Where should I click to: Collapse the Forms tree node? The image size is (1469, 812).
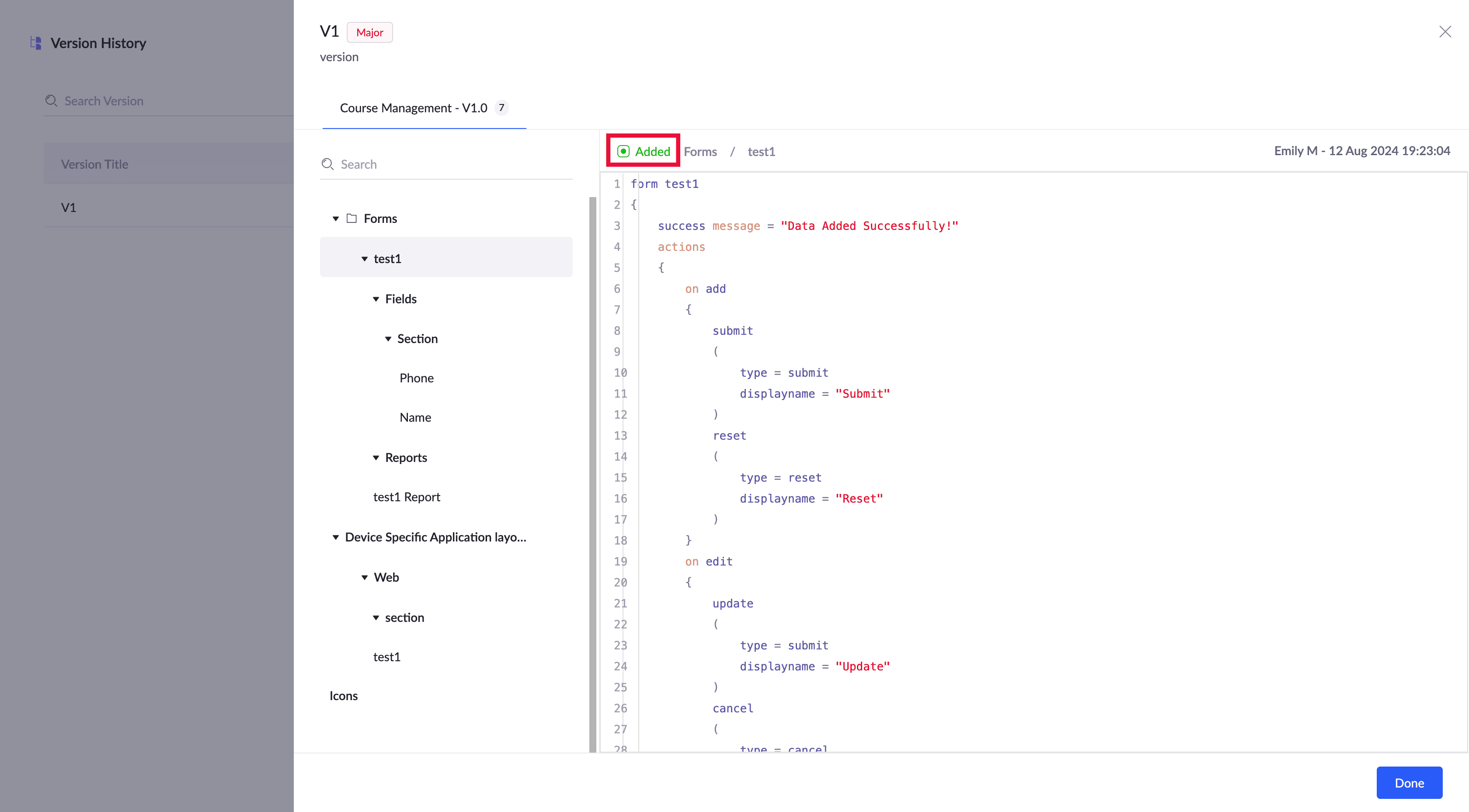[x=336, y=219]
